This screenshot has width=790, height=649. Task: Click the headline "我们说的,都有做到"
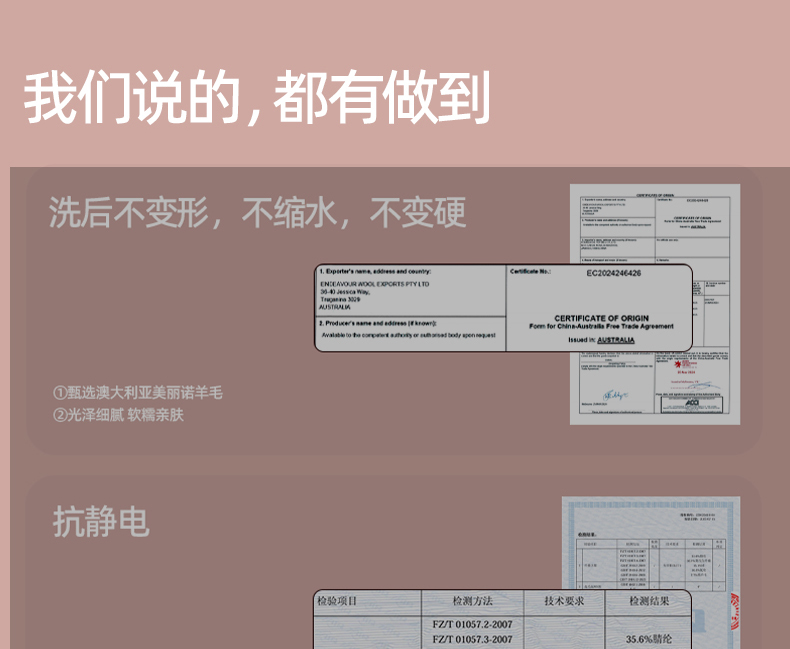point(257,97)
